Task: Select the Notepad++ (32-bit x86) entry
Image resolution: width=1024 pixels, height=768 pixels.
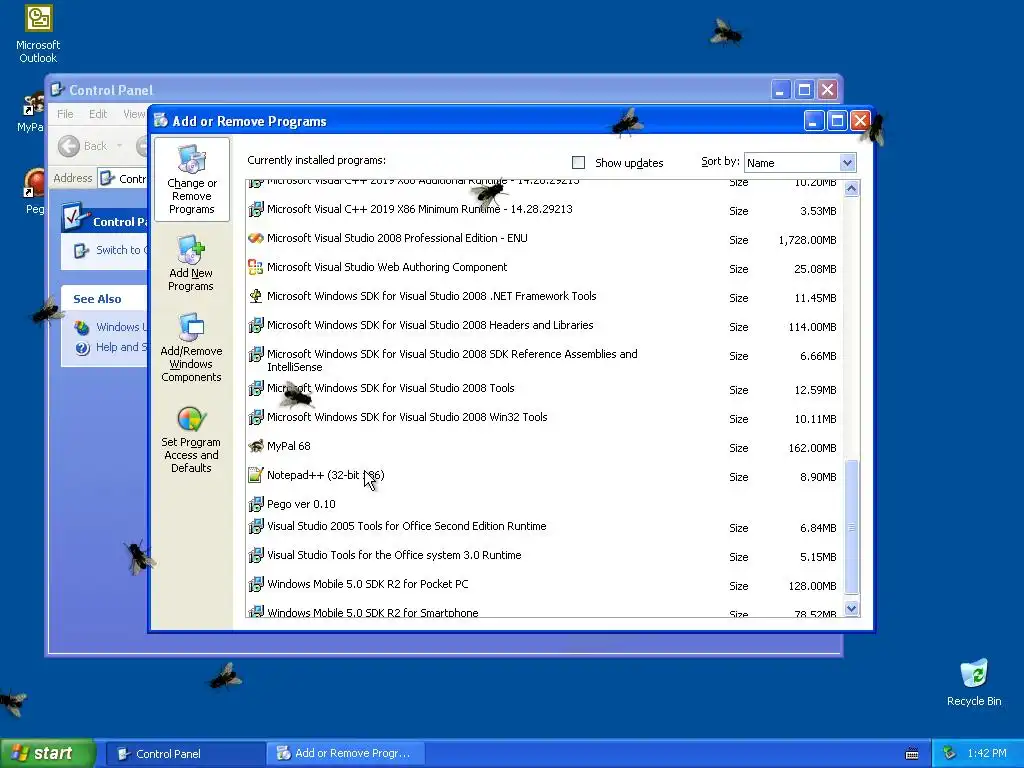Action: [x=325, y=475]
